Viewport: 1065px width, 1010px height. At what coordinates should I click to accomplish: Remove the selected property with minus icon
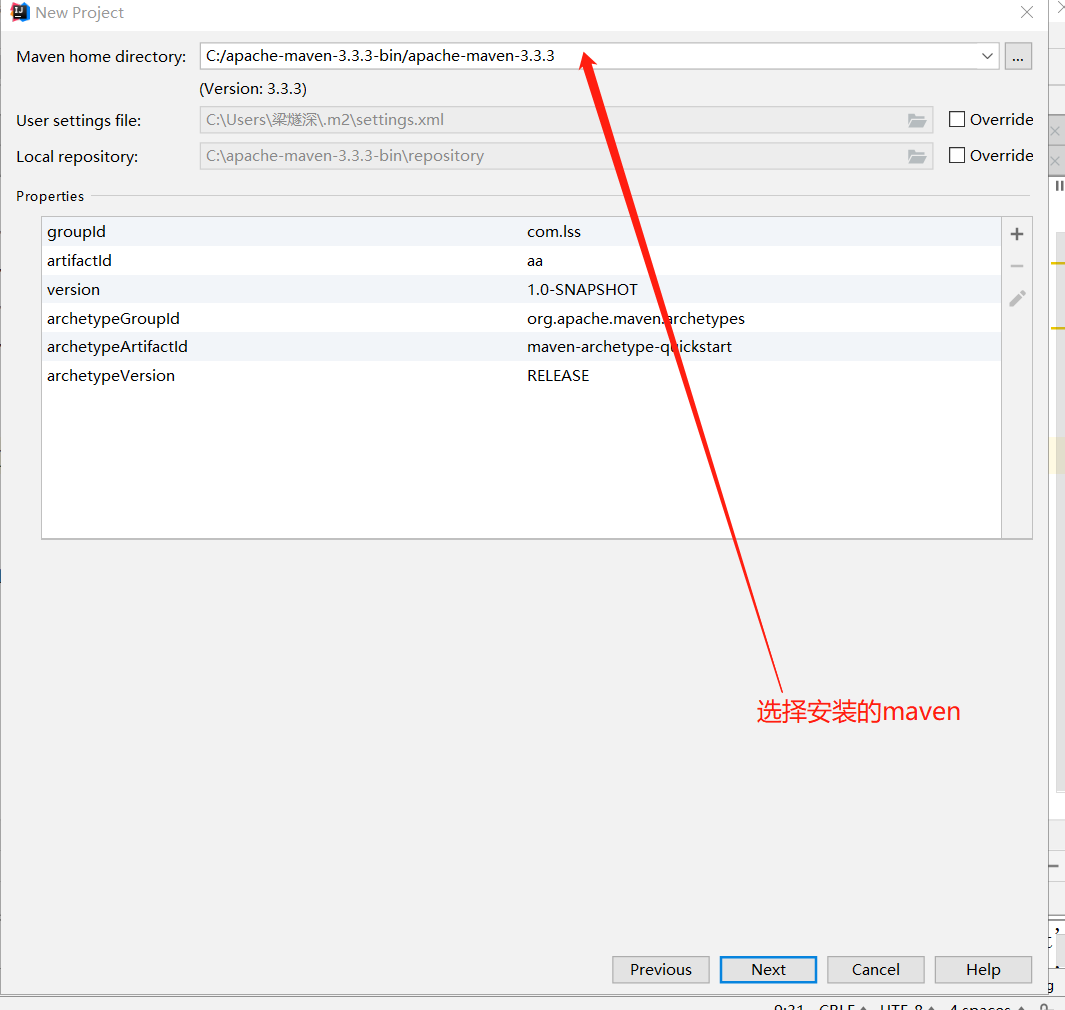click(x=1017, y=266)
